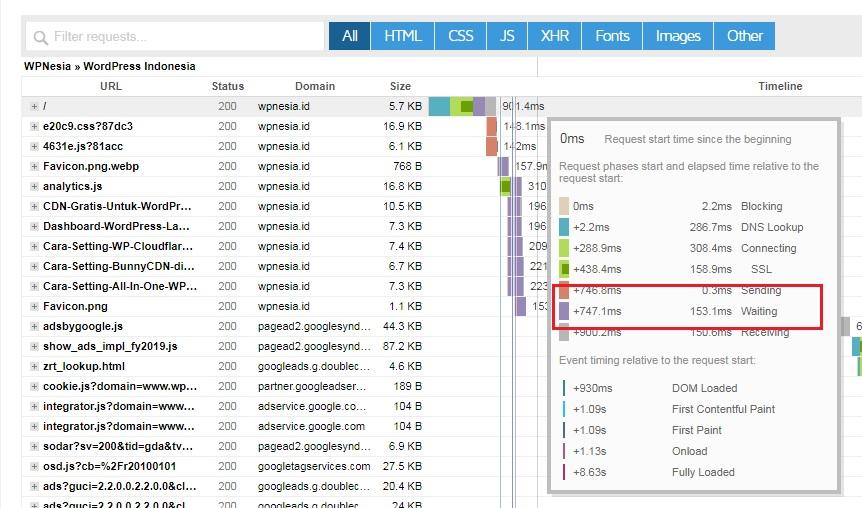
Task: Click the Waiting purple color swatch
Action: [564, 311]
